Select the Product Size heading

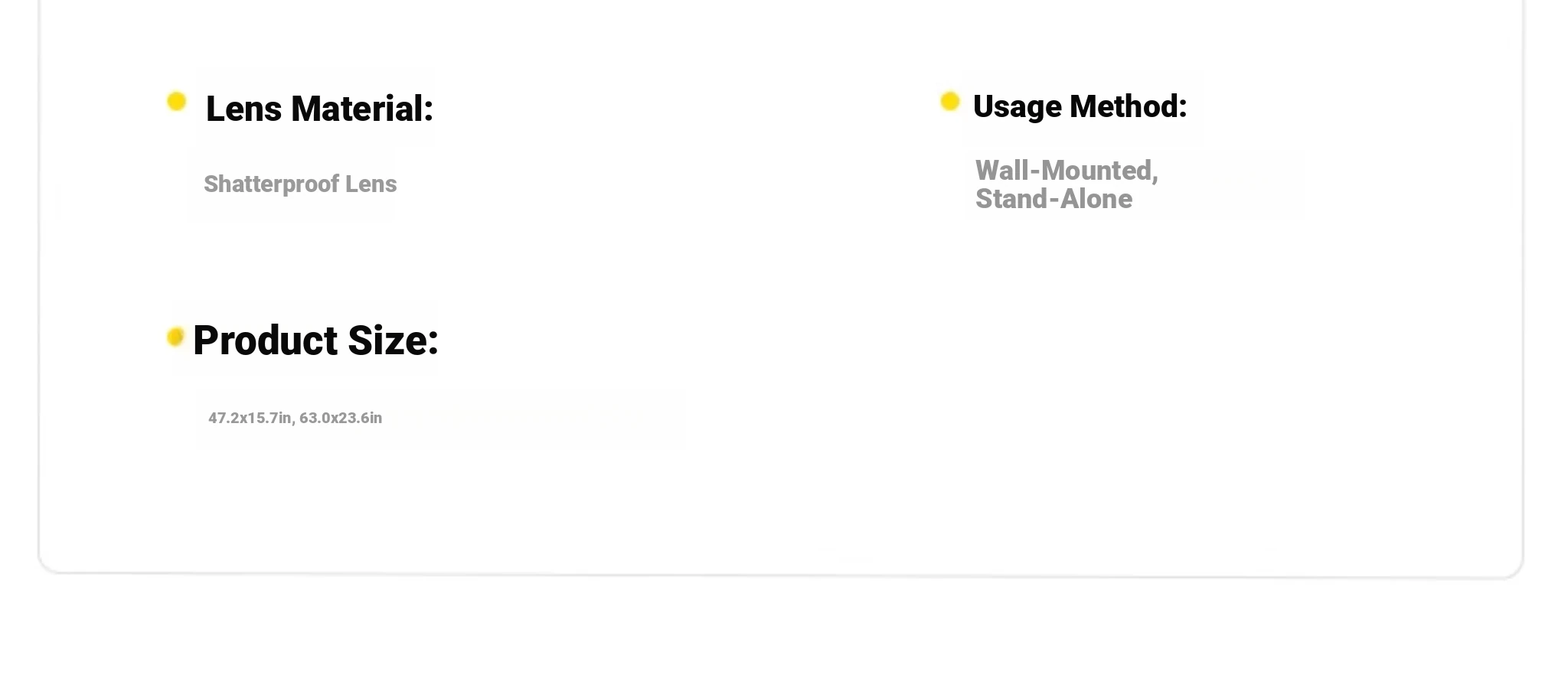[315, 340]
